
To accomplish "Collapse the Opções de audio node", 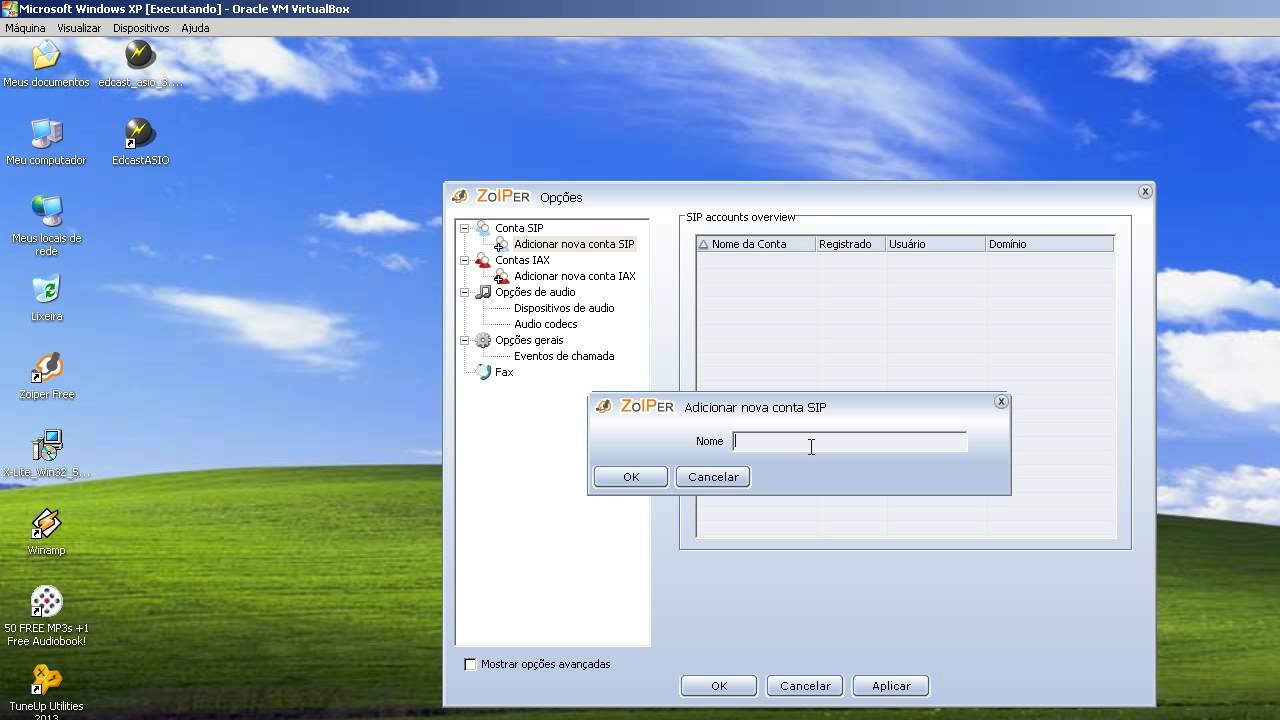I will (x=464, y=292).
